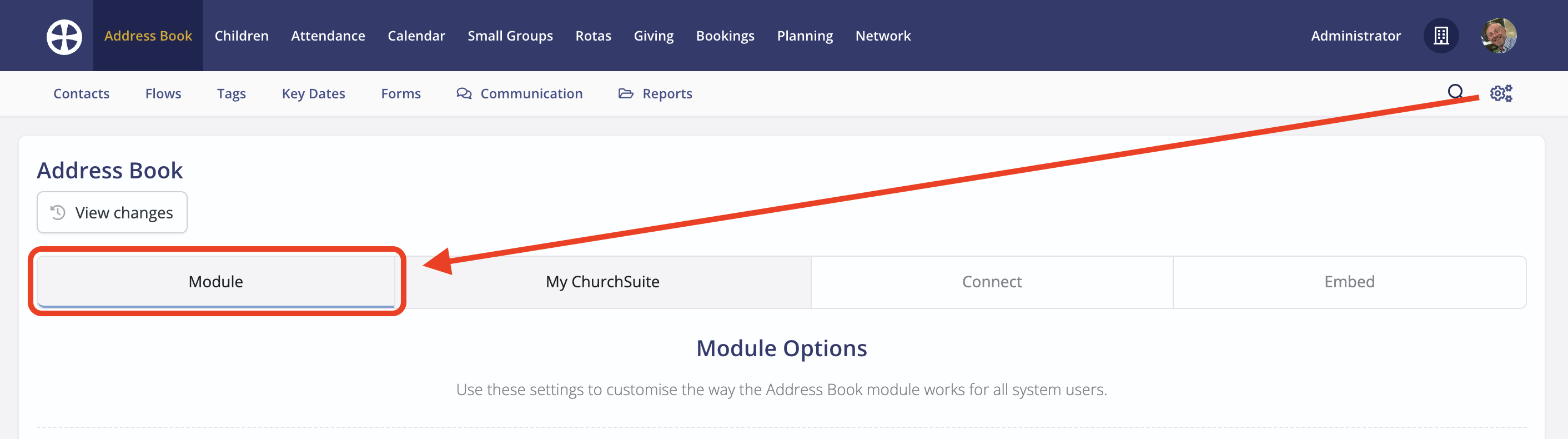Click the Administrator link
This screenshot has height=439, width=1568.
pos(1355,36)
